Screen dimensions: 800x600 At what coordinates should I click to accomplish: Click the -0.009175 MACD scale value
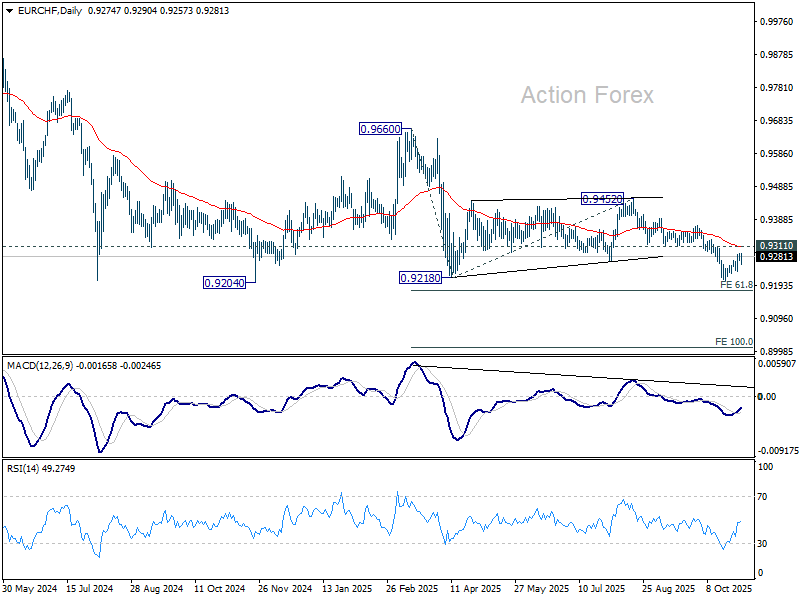click(x=778, y=451)
